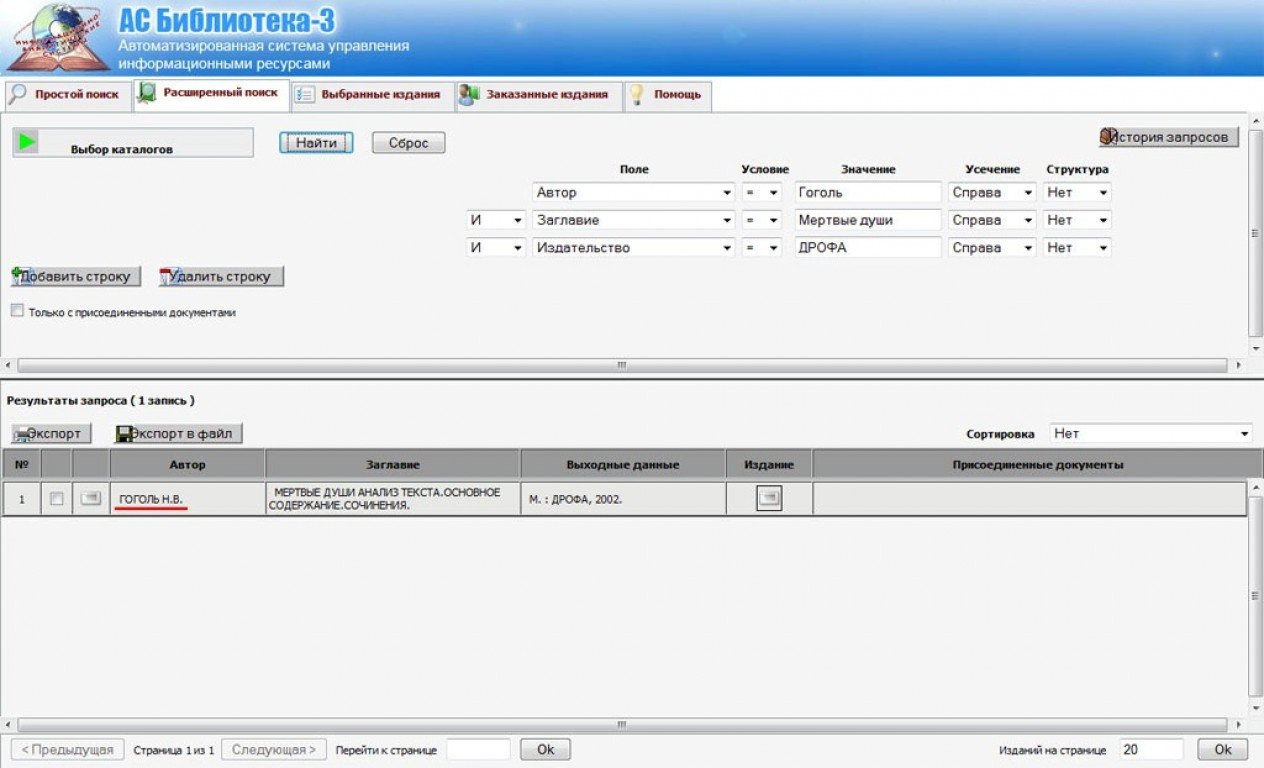Viewport: 1264px width, 768px height.
Task: Save results with Экспорт в файл
Action: tap(179, 434)
